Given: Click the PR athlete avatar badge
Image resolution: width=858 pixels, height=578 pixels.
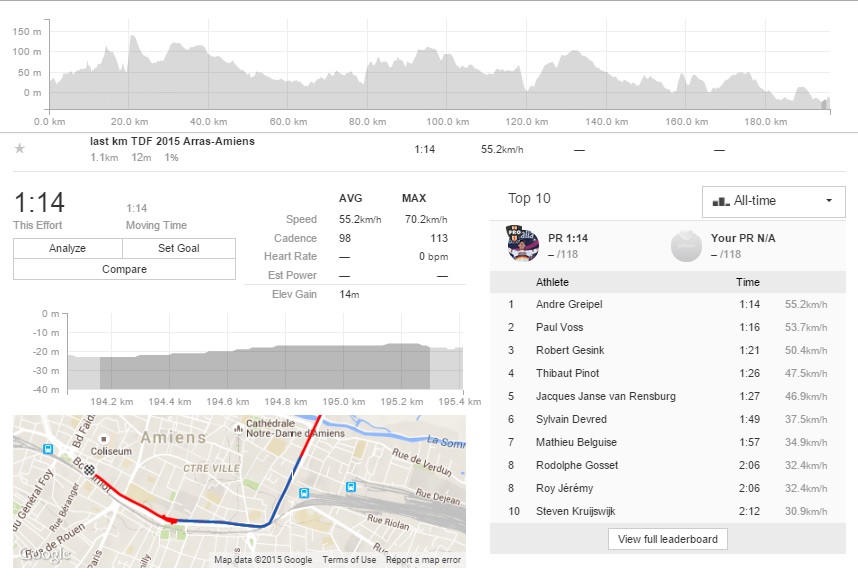Looking at the screenshot, I should (x=523, y=245).
